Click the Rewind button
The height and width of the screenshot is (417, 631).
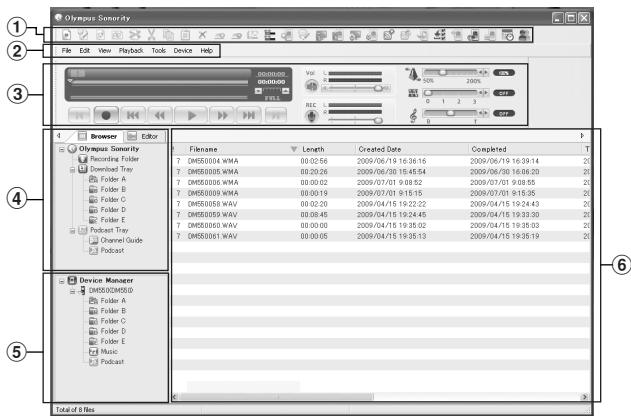160,116
